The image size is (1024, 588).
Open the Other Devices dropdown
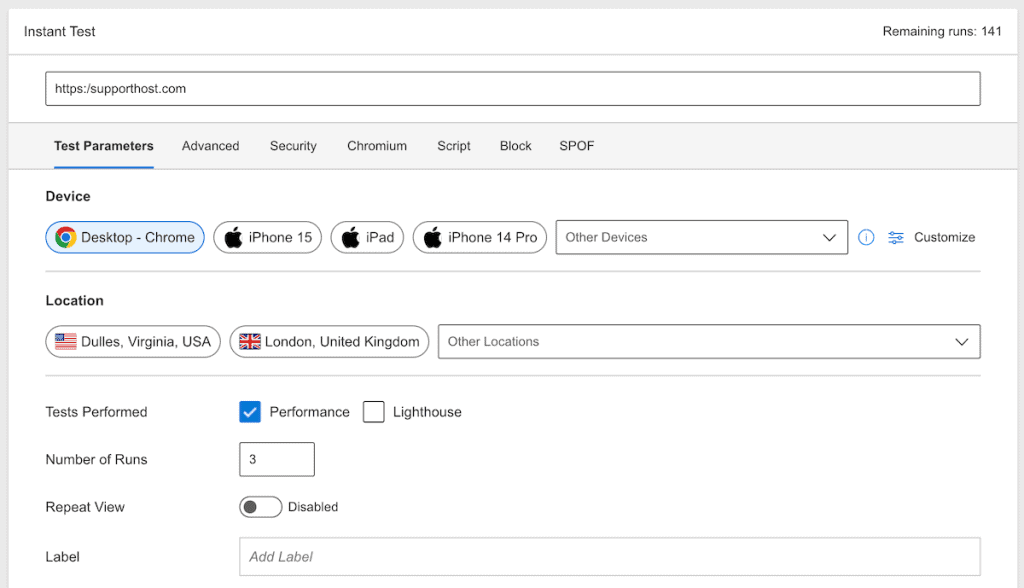pos(701,237)
